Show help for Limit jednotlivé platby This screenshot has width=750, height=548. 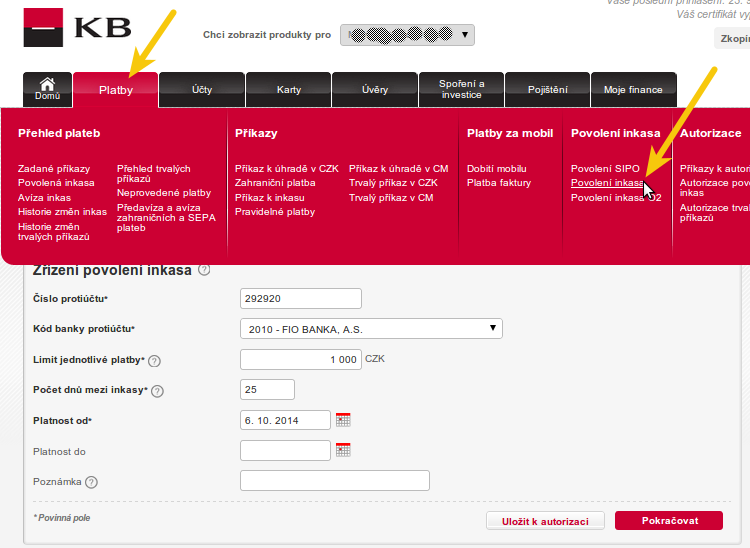click(154, 360)
